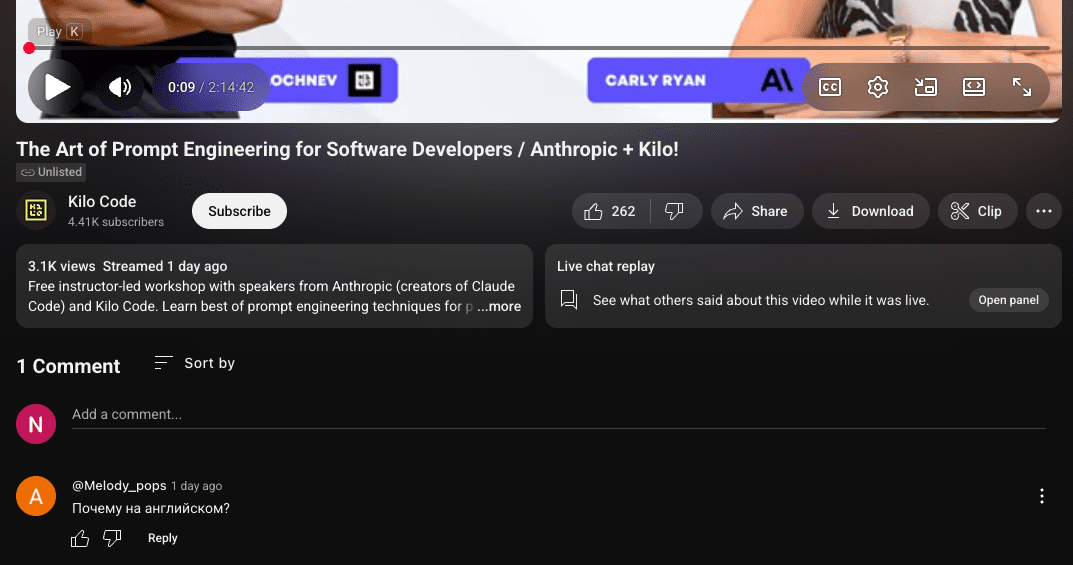Seek on the video progress bar

(540, 48)
